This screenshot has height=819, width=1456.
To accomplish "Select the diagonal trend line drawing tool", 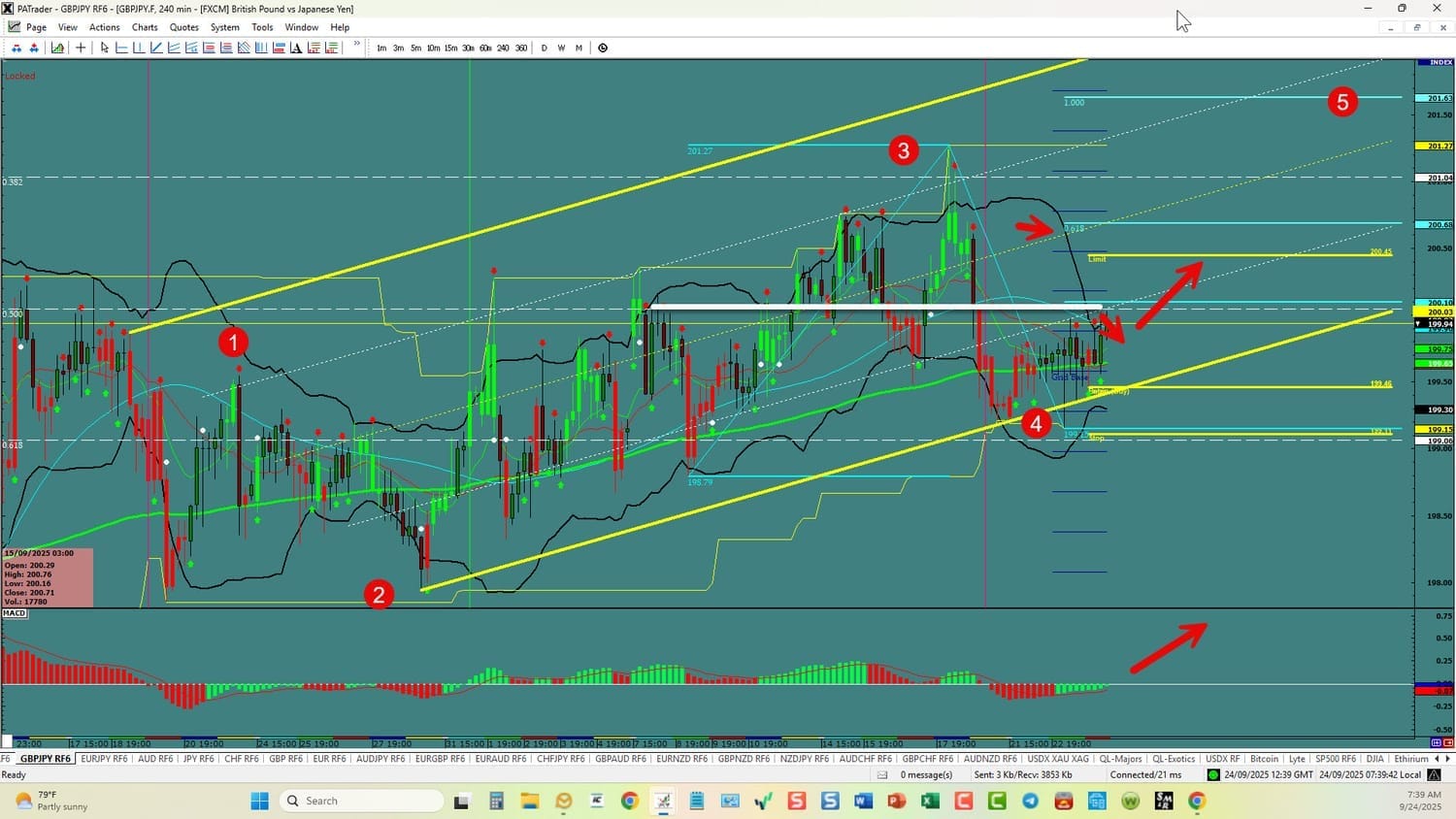I will [156, 48].
